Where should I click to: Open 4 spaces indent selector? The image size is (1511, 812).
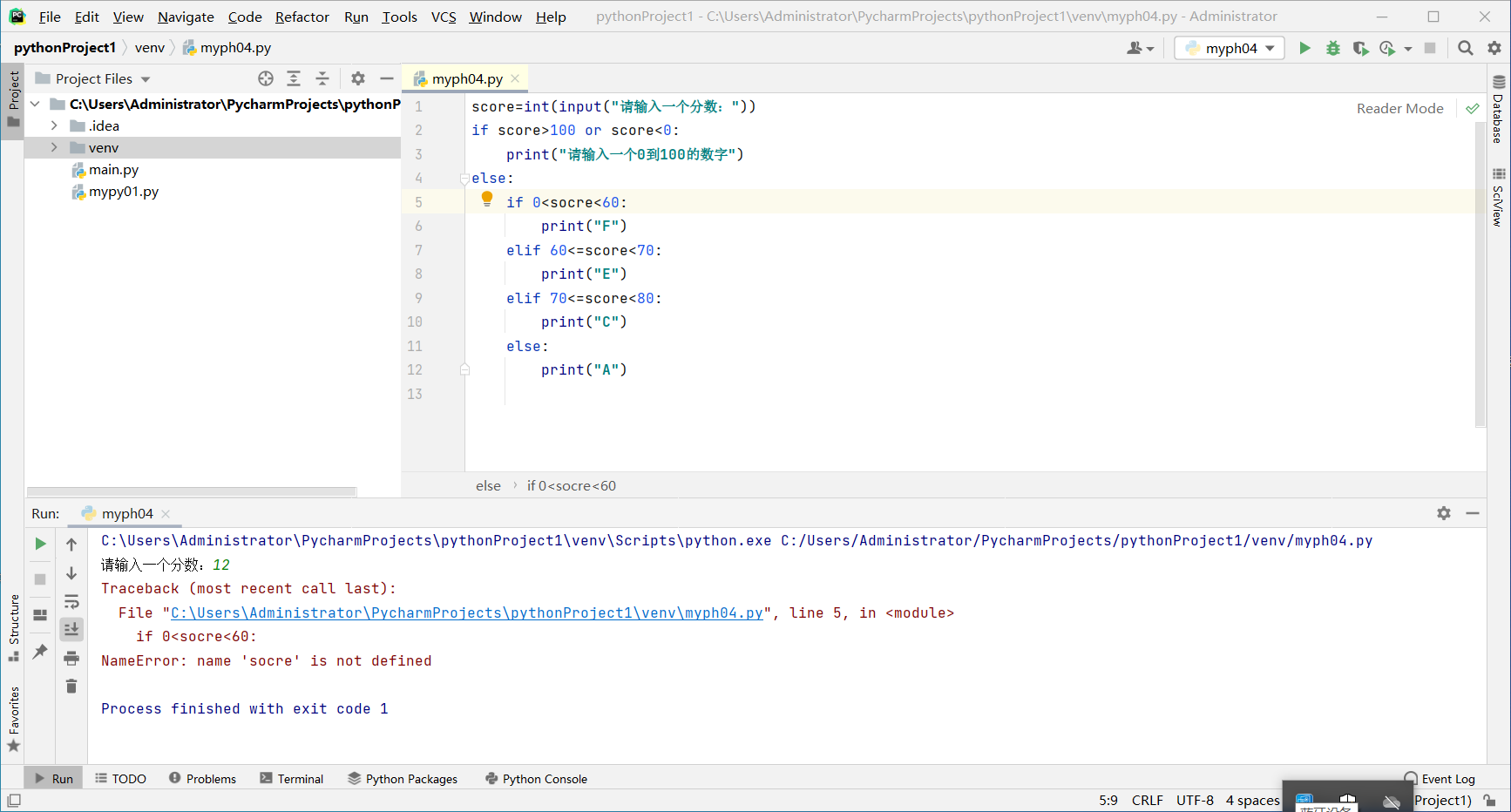click(x=1252, y=800)
